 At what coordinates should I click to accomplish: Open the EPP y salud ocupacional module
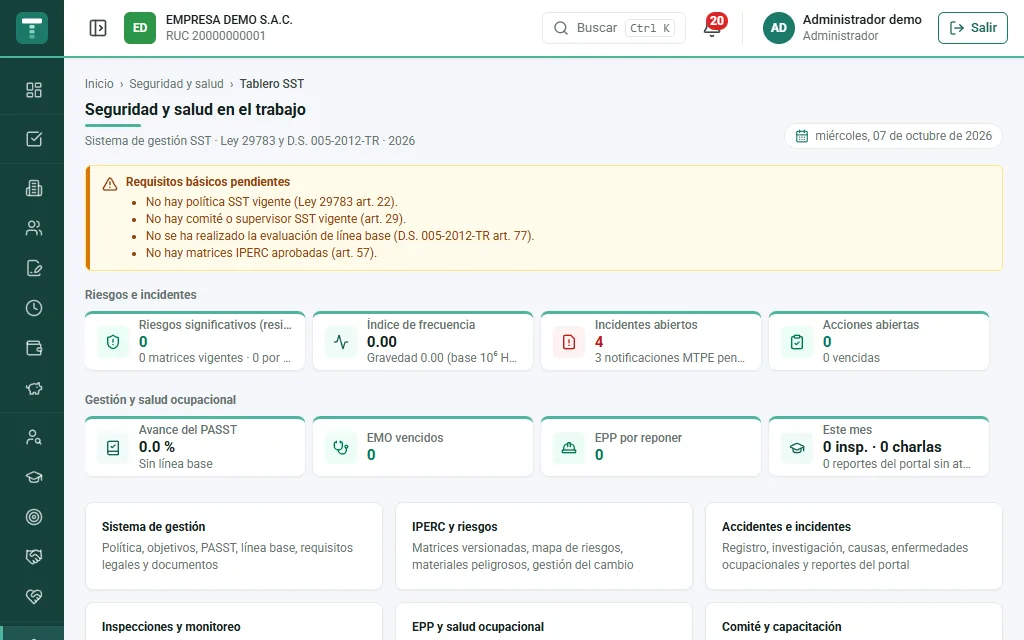543,622
